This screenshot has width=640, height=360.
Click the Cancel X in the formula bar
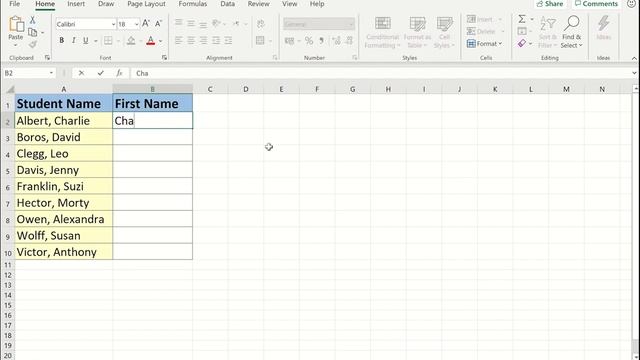pyautogui.click(x=81, y=73)
